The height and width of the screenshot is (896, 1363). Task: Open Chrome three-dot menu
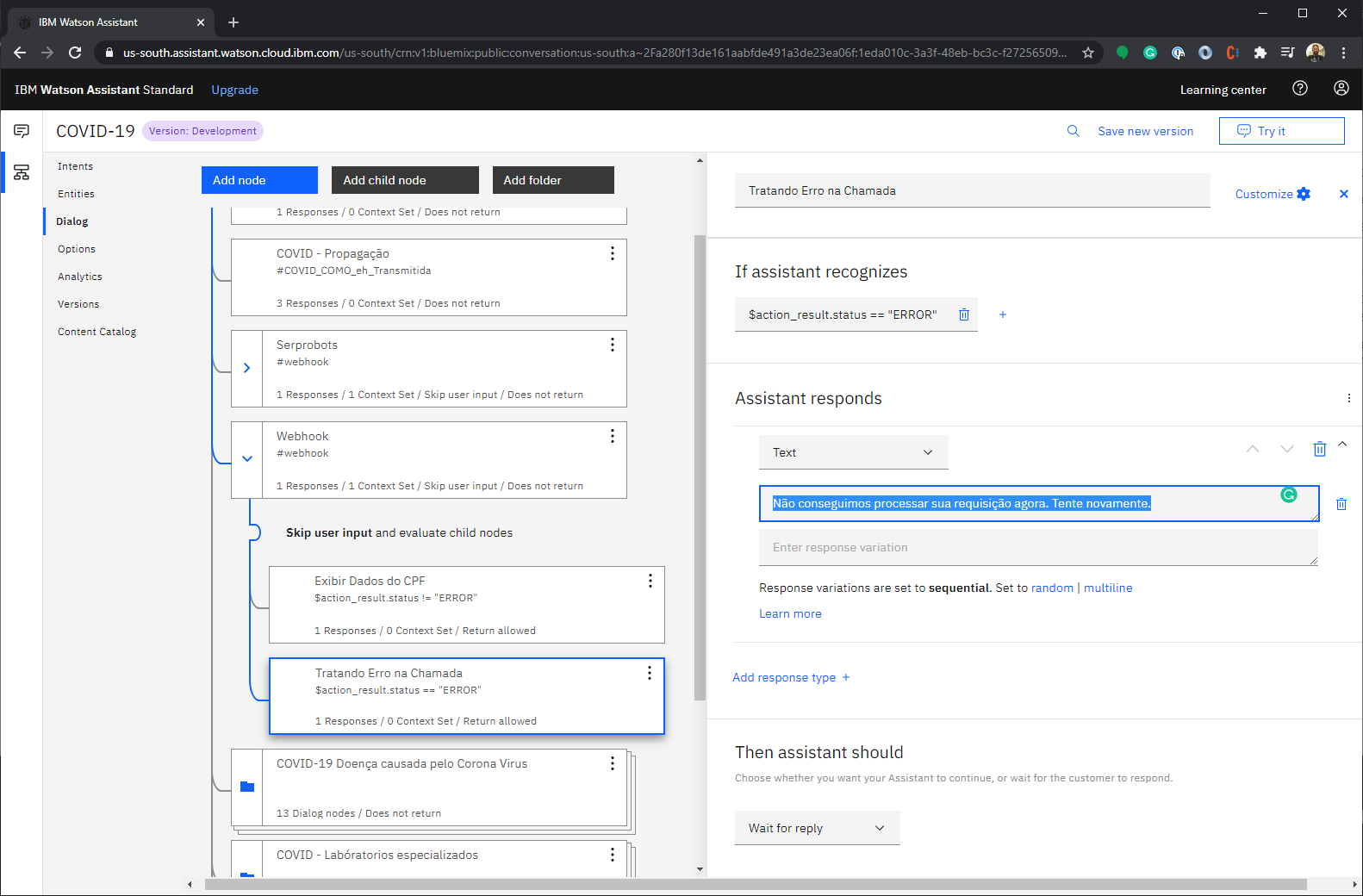pyautogui.click(x=1343, y=53)
